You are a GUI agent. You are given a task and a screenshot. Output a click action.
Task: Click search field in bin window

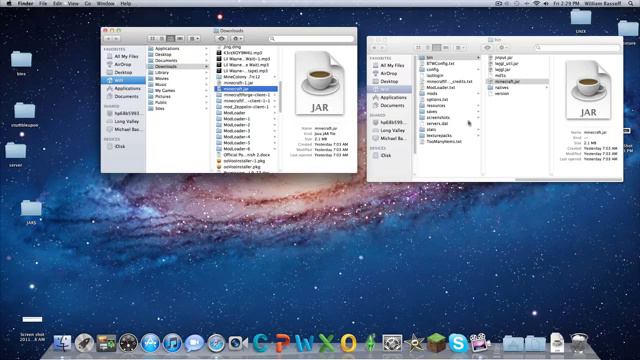pos(578,47)
